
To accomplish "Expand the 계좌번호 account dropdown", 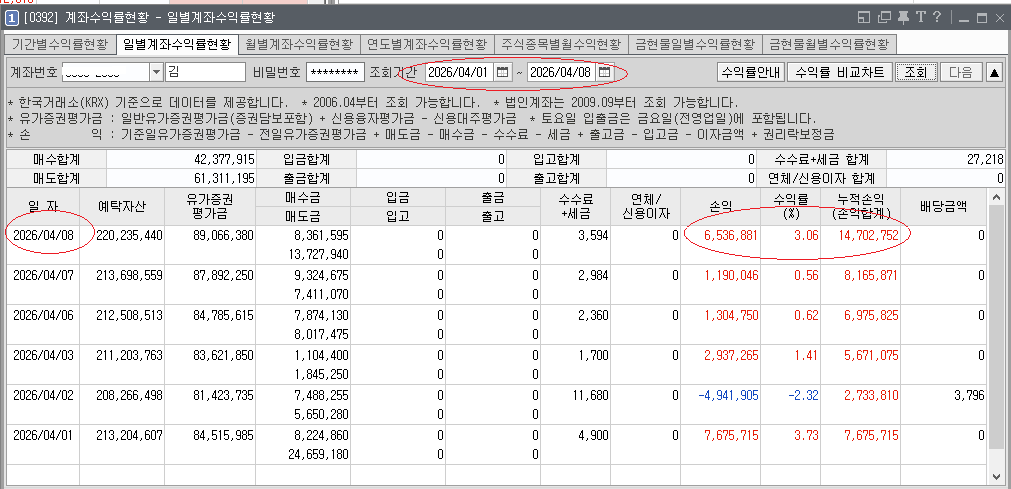I will pos(155,72).
